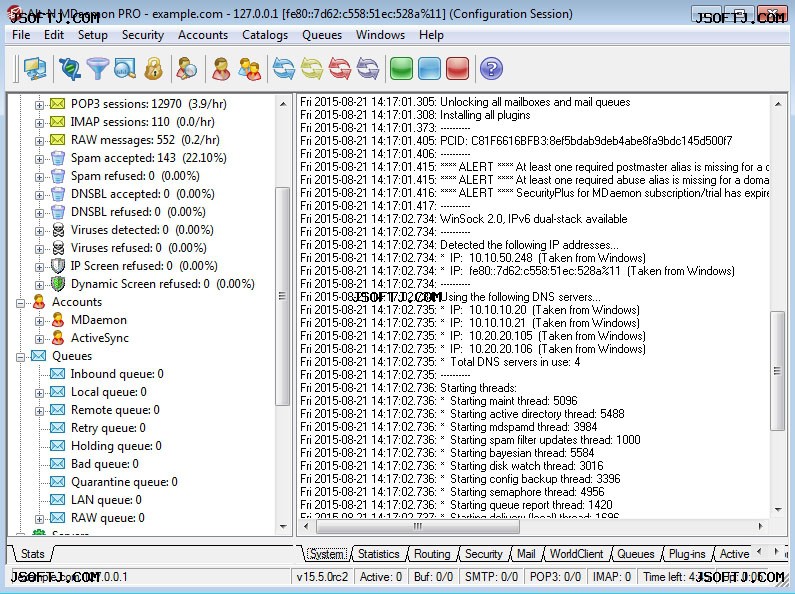Click the yellow circular arrows icon
Screen dimensions: 795x594
tap(312, 69)
